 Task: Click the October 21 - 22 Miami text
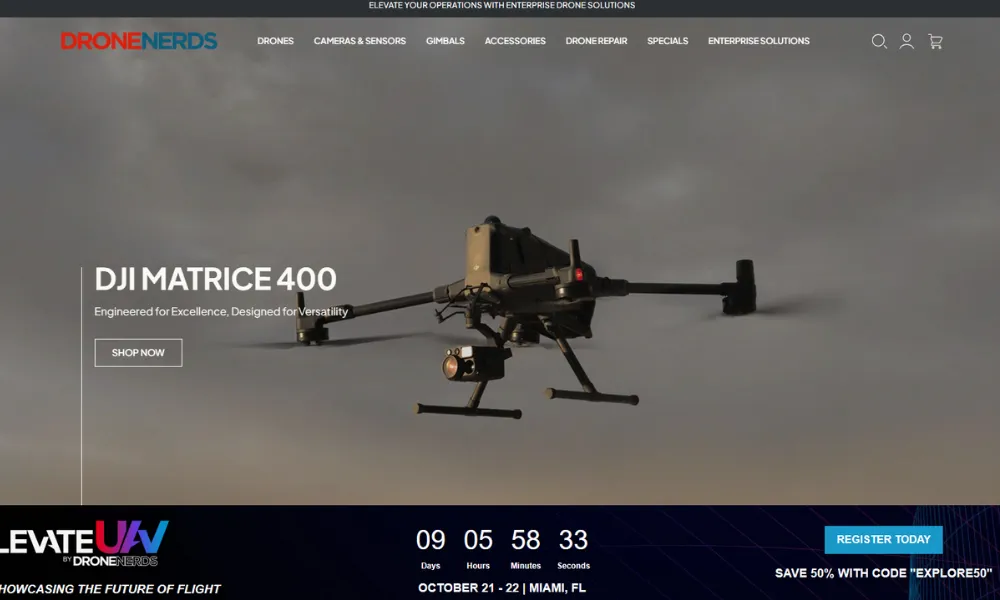pyautogui.click(x=502, y=587)
